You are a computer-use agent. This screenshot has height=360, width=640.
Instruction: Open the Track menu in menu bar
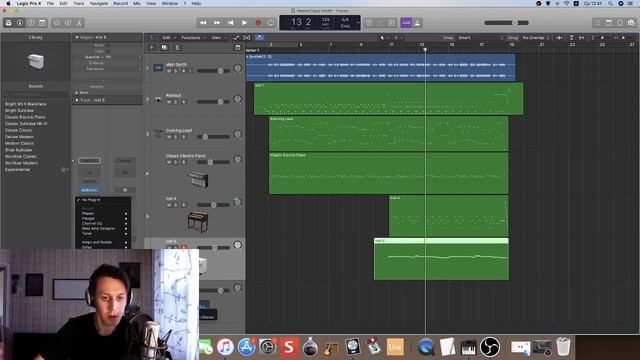pos(78,3)
